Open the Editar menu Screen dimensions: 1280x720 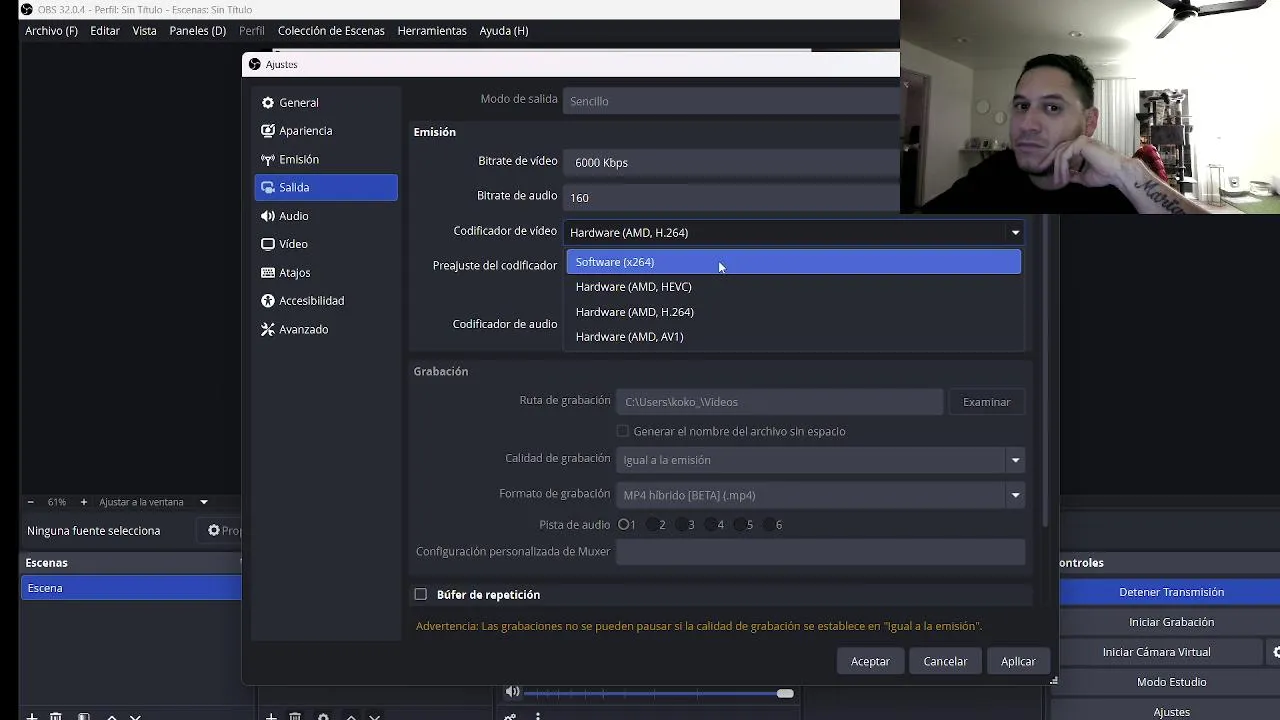[105, 31]
